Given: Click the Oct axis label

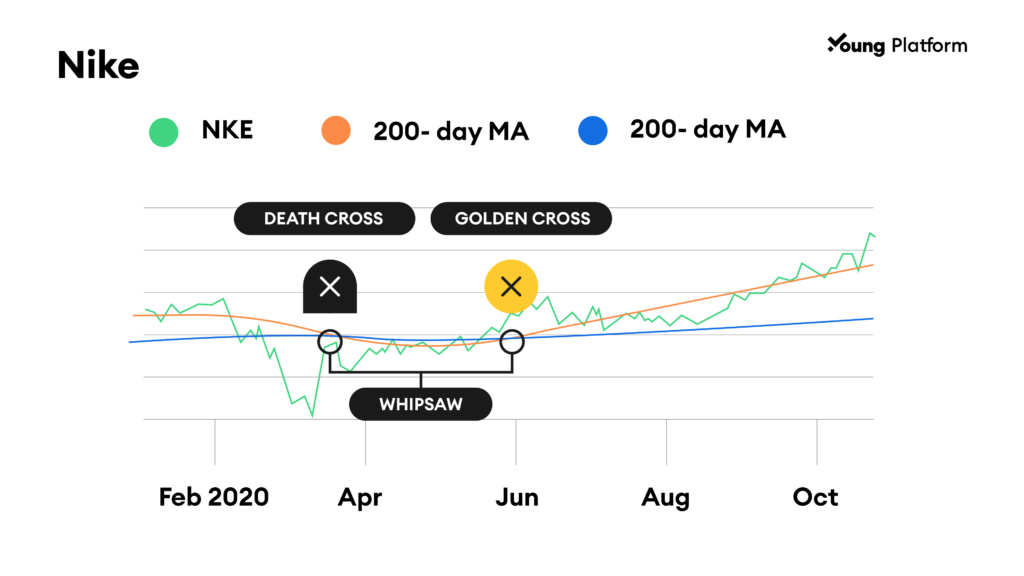Looking at the screenshot, I should click(815, 497).
